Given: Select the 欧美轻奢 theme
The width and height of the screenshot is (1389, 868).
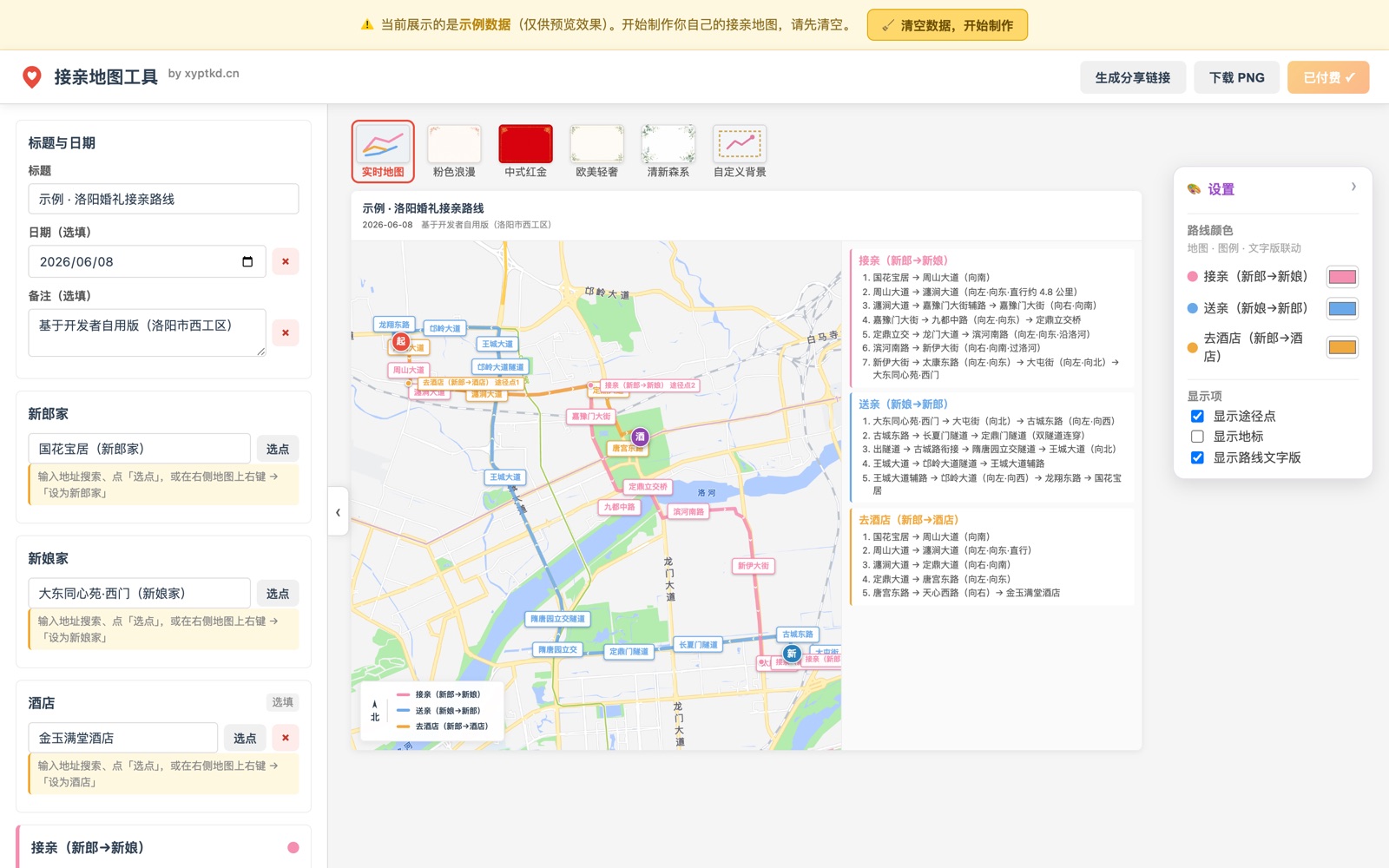Looking at the screenshot, I should [596, 151].
